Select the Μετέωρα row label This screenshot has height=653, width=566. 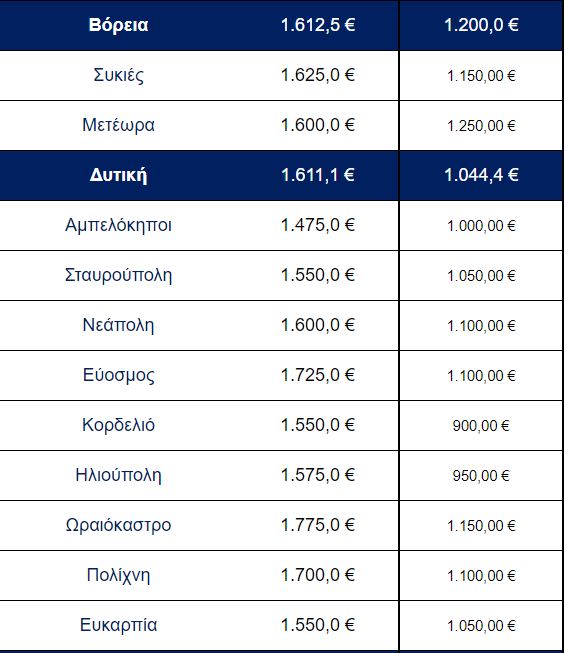pos(118,125)
